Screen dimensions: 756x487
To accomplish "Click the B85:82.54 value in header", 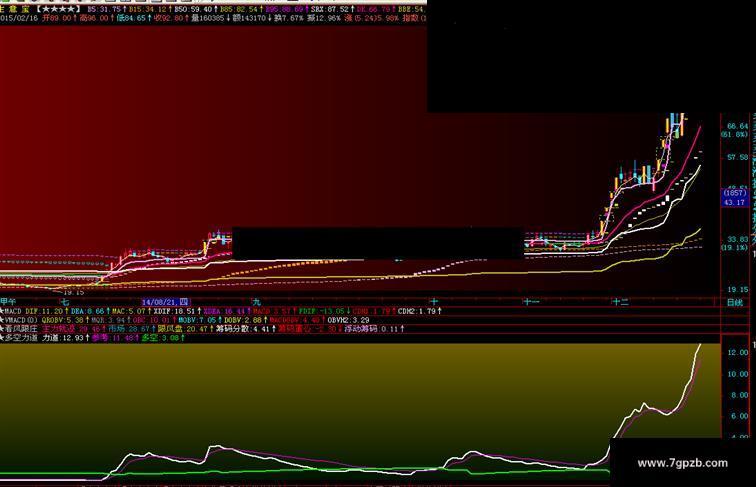I will pos(239,9).
